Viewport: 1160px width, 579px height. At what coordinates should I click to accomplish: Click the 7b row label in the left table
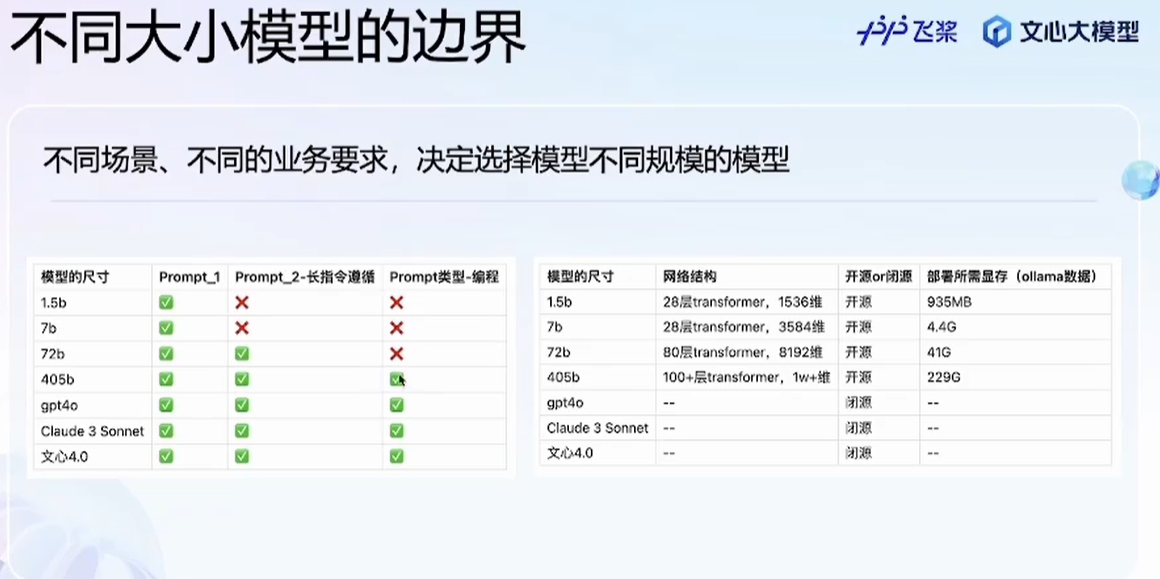coord(49,328)
